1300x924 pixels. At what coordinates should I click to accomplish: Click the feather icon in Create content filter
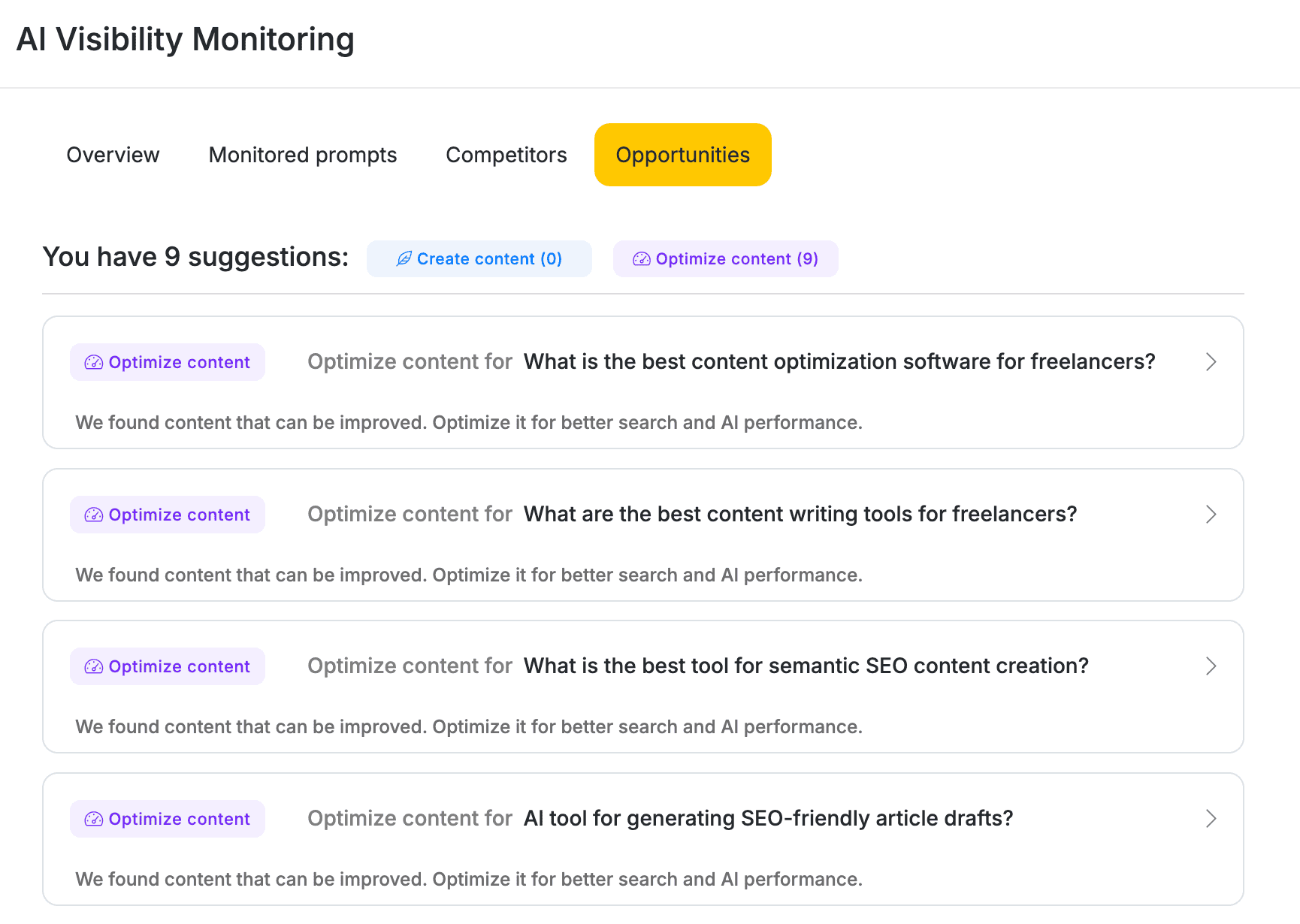[404, 259]
